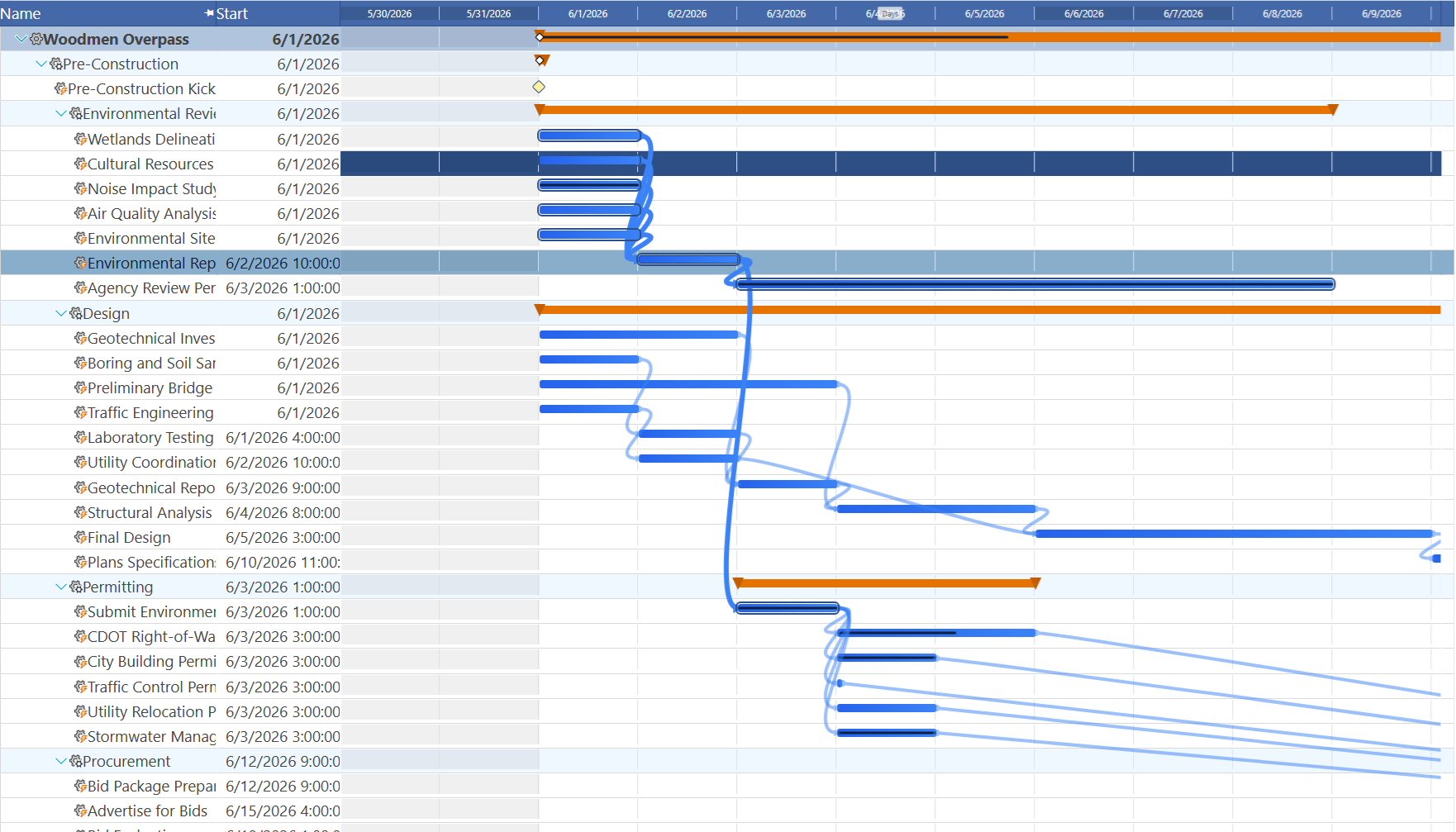Select the Submit Environmental Gantt bar

[x=787, y=608]
